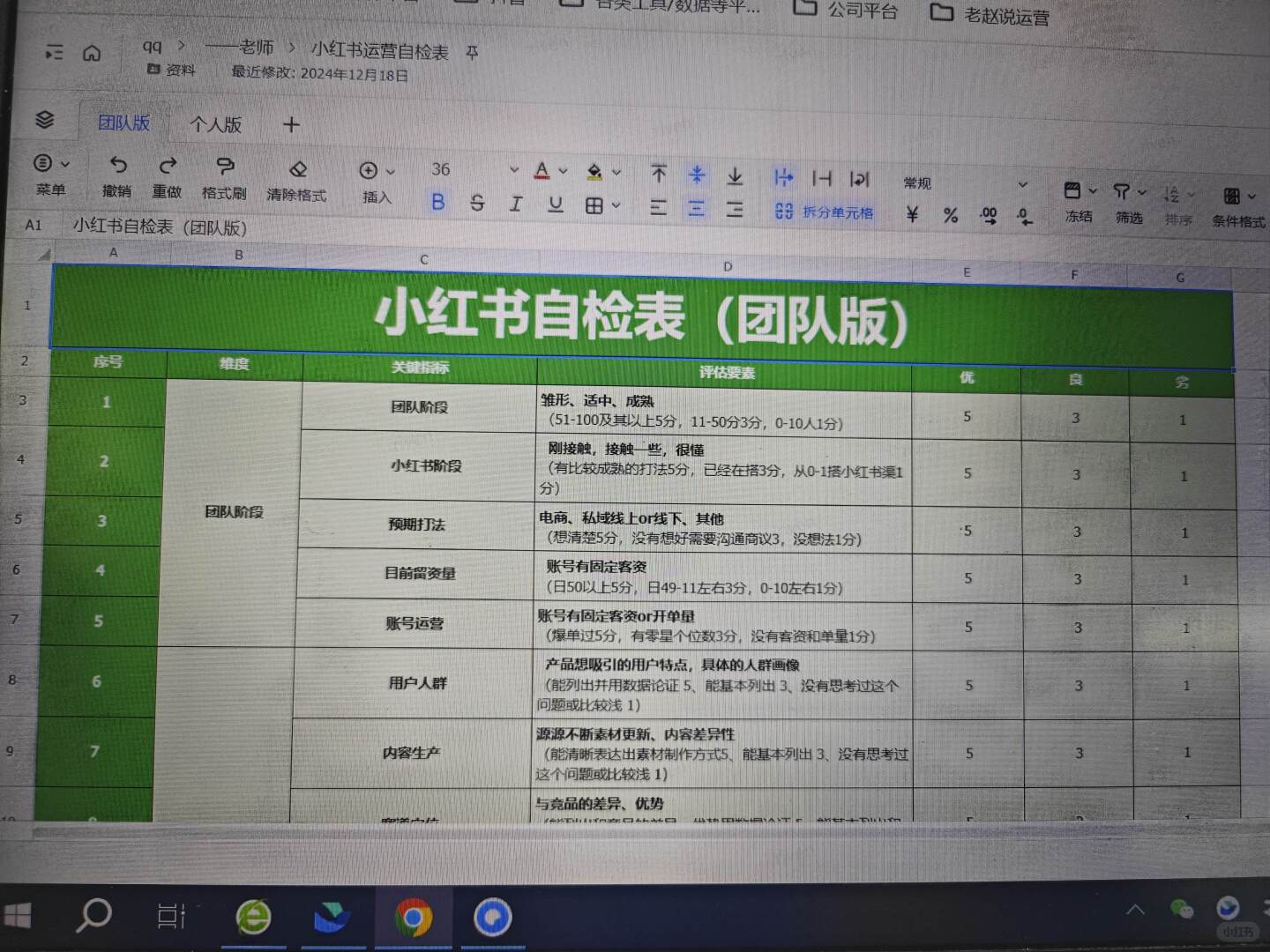
Task: Open the 菜单 menu icon
Action: pos(42,163)
